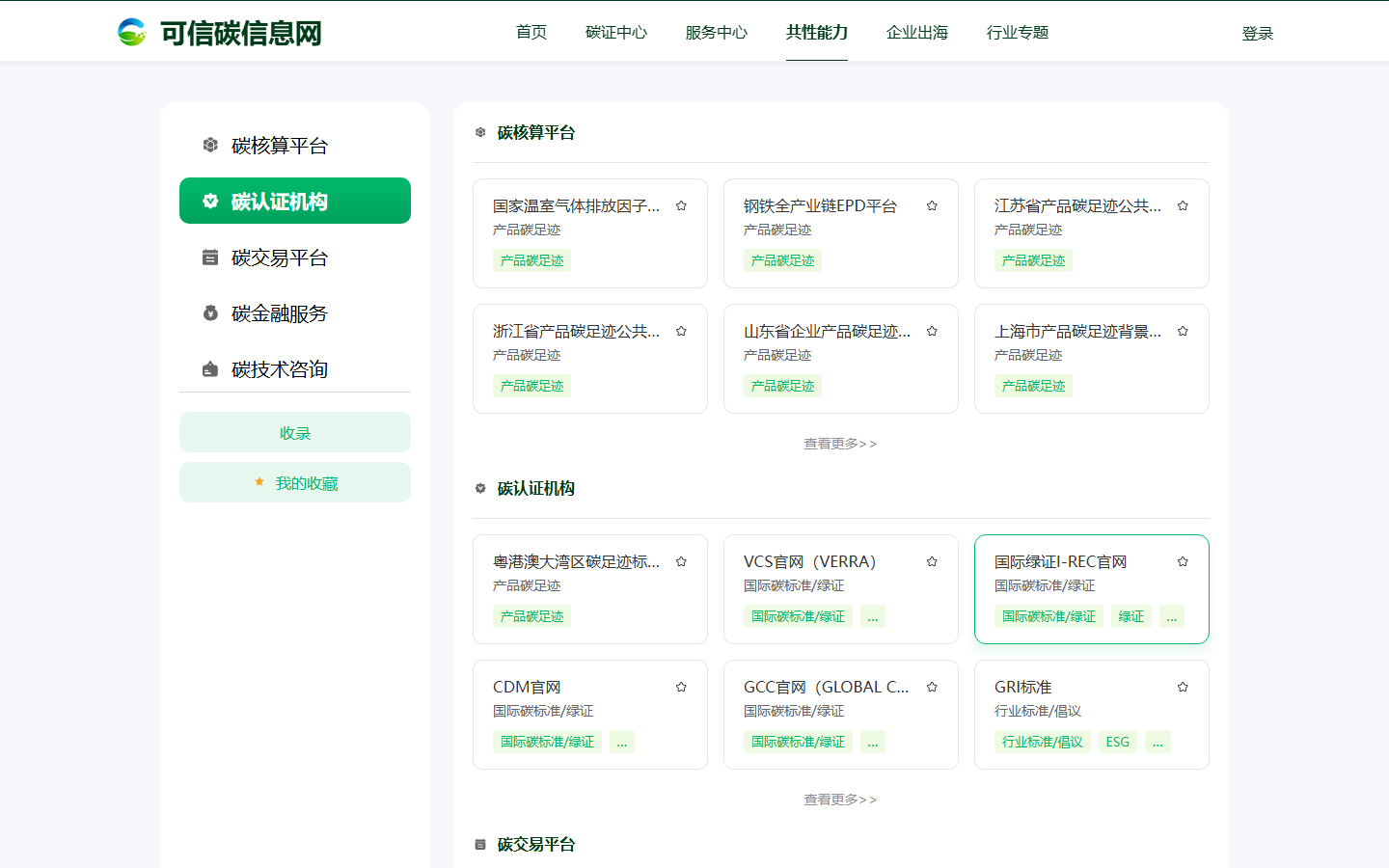The image size is (1389, 868).
Task: Favorite the 国际绿证I-REC官网 card
Action: coord(1183,561)
